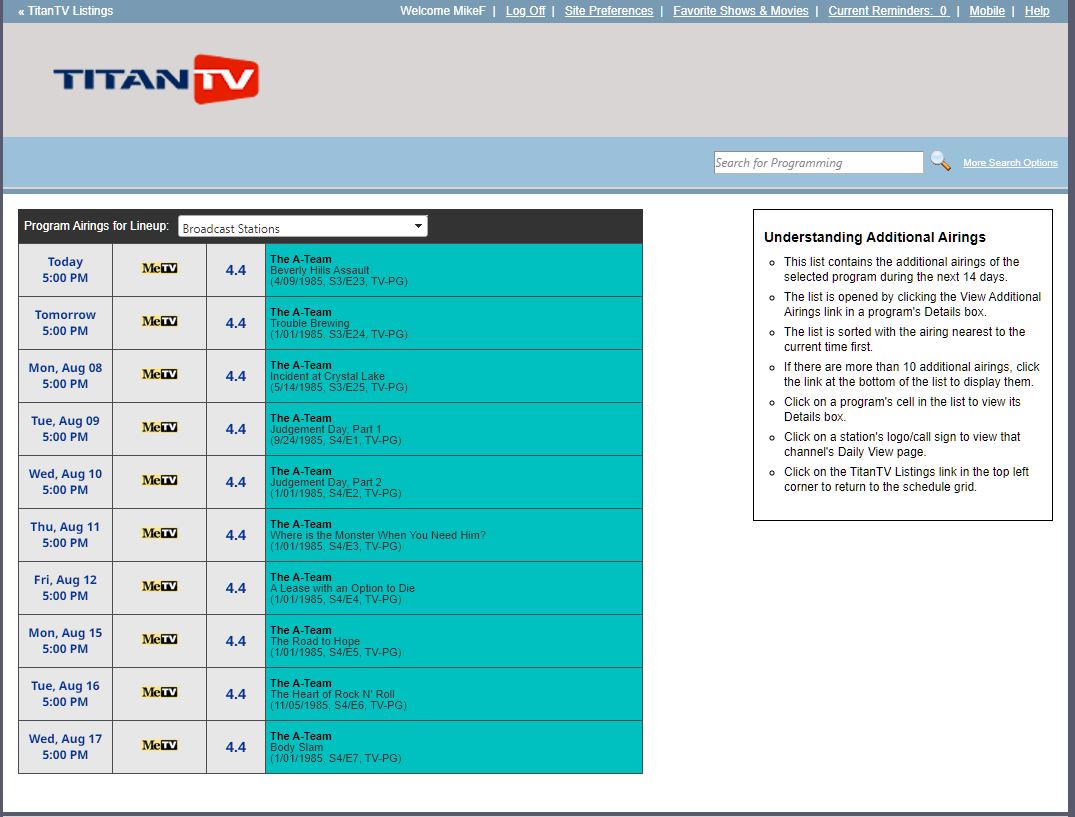View Current Reminders: 0
The width and height of the screenshot is (1075, 817).
pos(889,11)
